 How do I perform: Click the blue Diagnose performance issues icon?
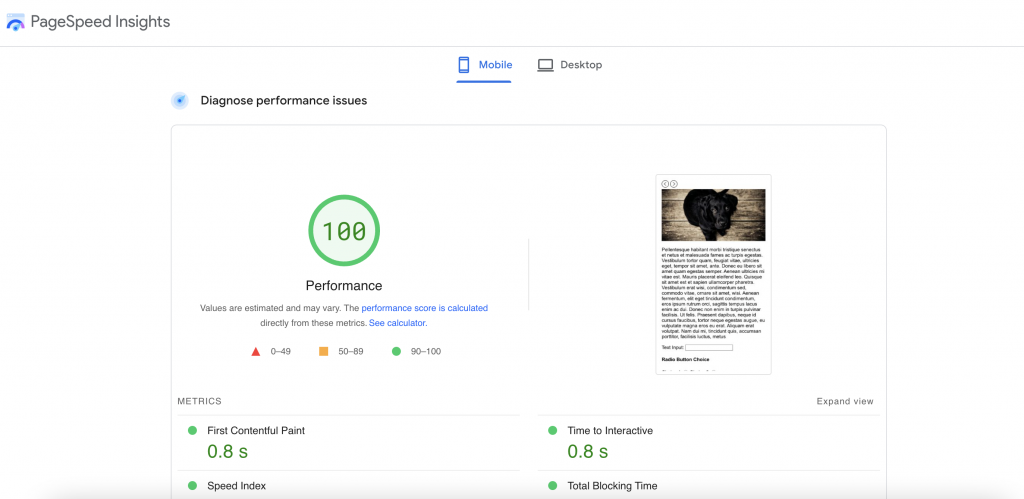click(180, 100)
